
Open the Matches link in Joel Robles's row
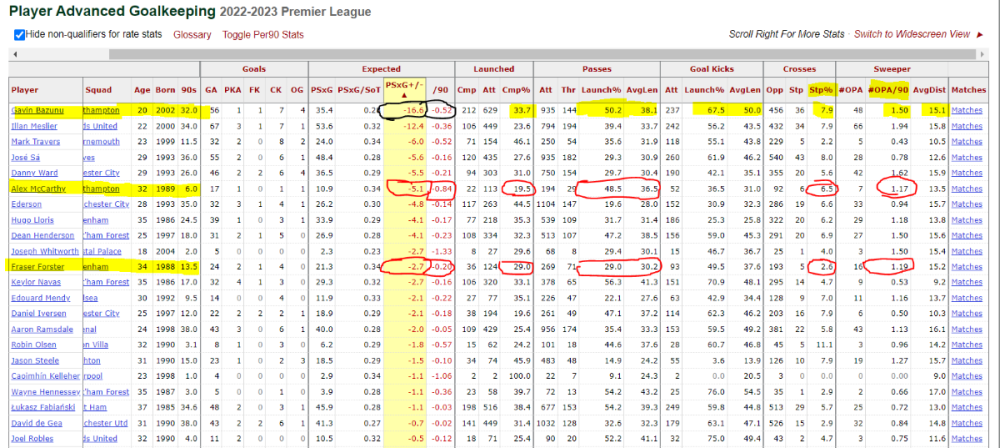pos(967,439)
